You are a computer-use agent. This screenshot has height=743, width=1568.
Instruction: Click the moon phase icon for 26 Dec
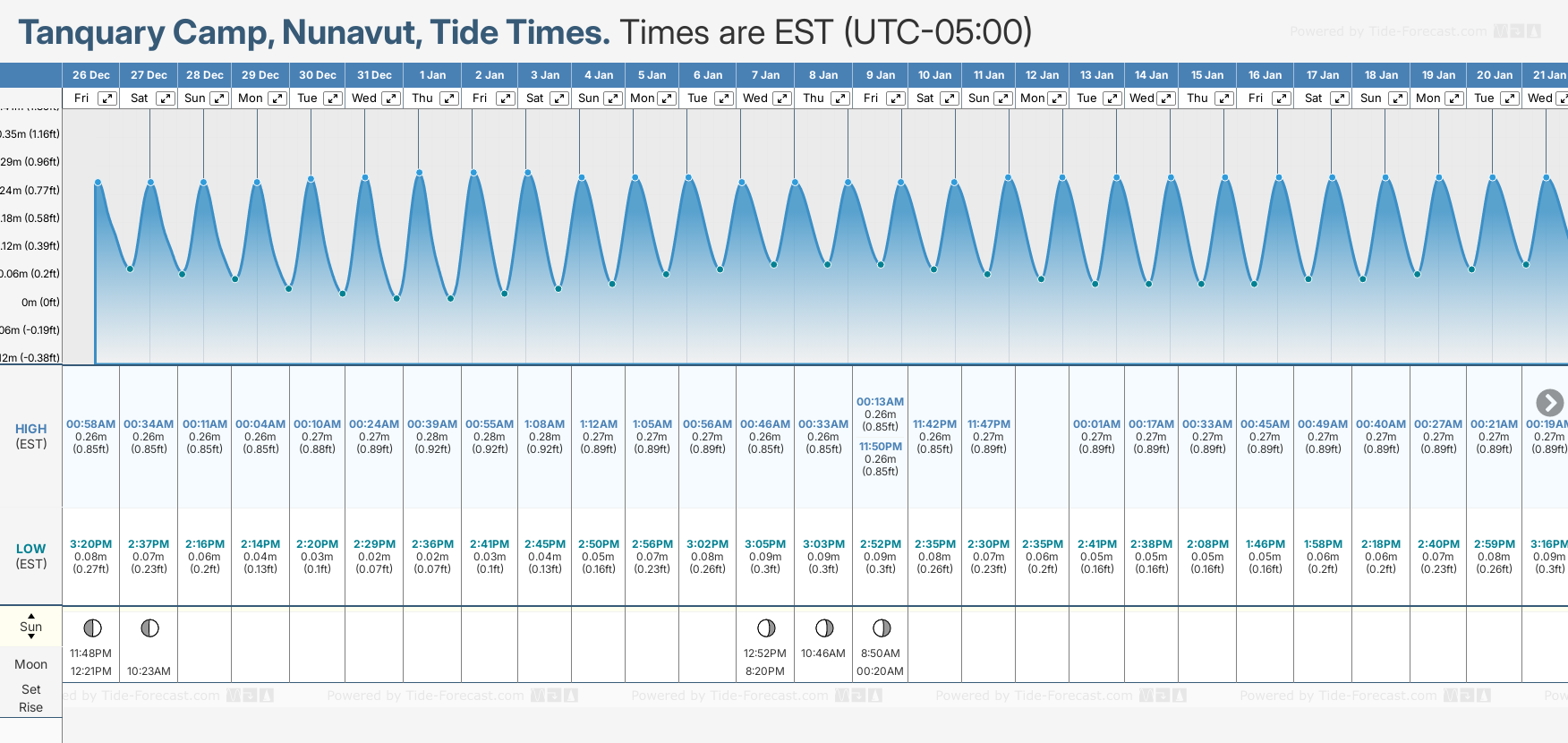92,628
